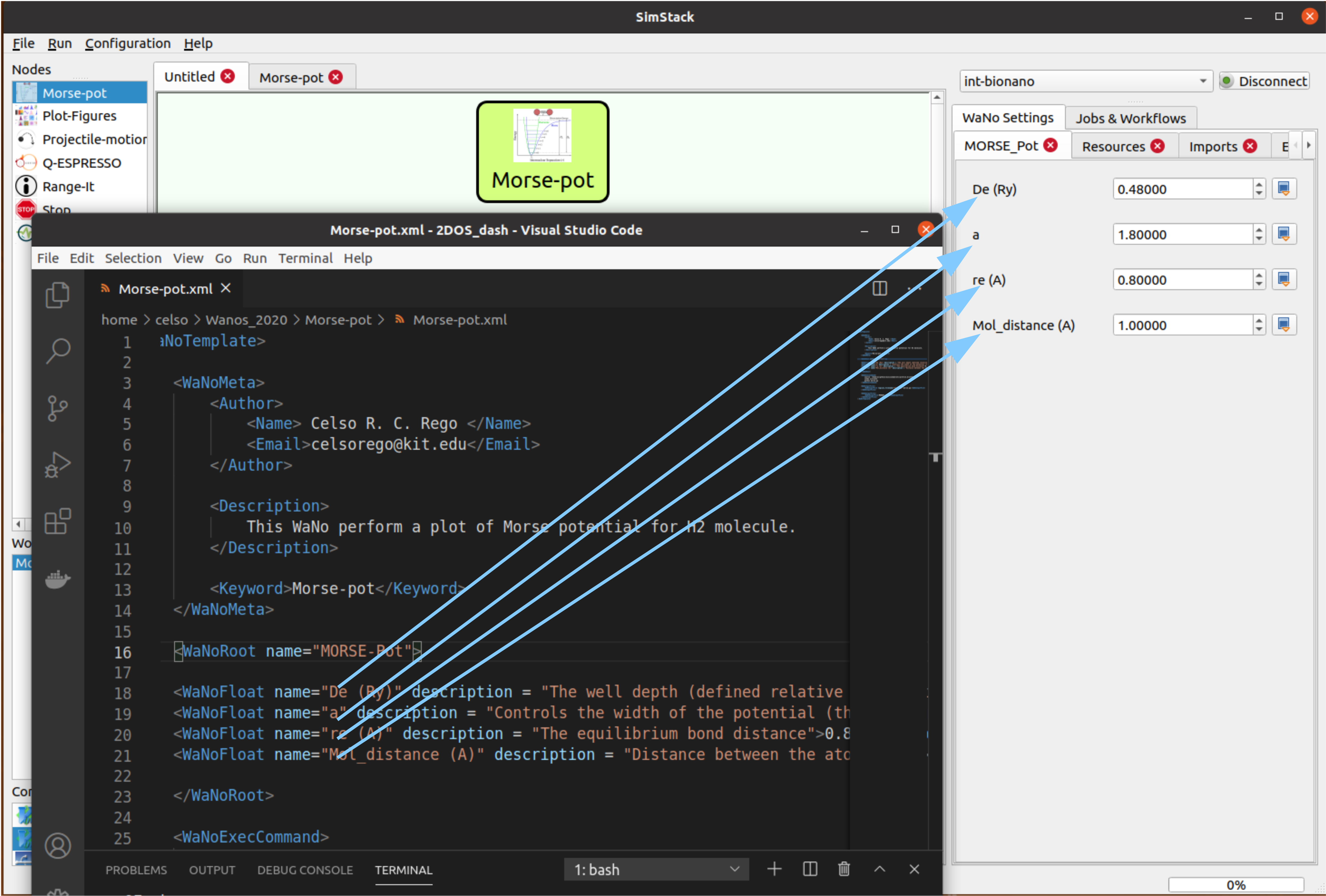Switch to WaNo Settings tab
Screen dimensions: 1326x896
(x=1008, y=118)
